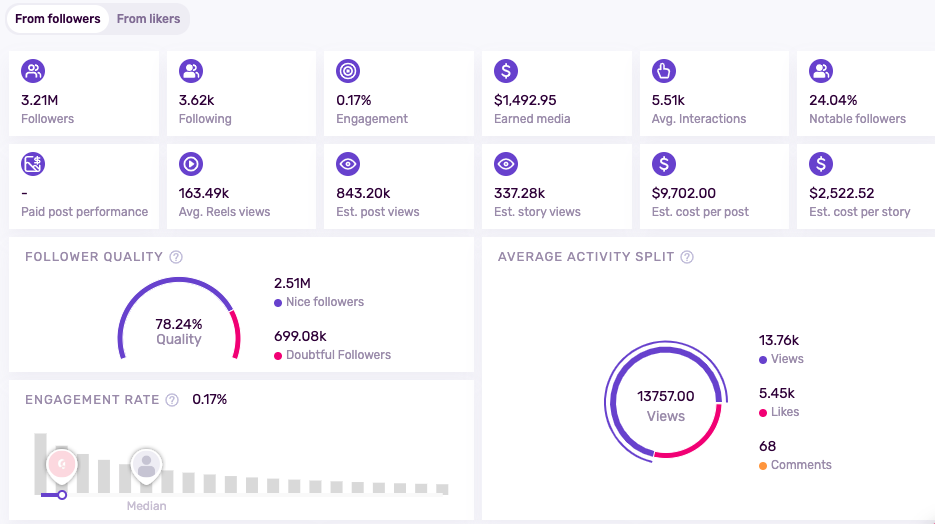
Task: Click the Following user icon
Action: (x=191, y=71)
